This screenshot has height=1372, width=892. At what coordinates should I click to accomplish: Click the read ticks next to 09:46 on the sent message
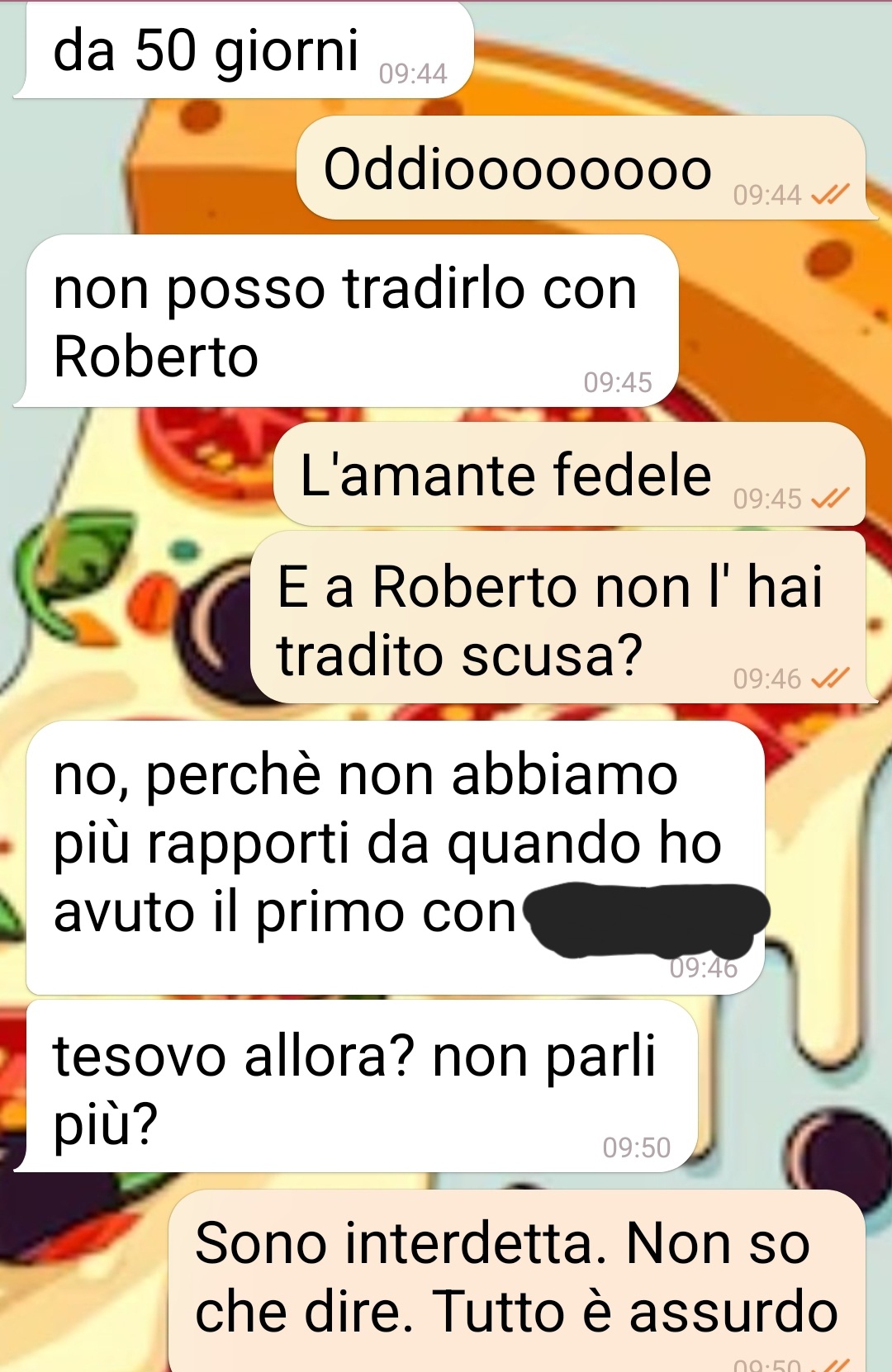[830, 679]
